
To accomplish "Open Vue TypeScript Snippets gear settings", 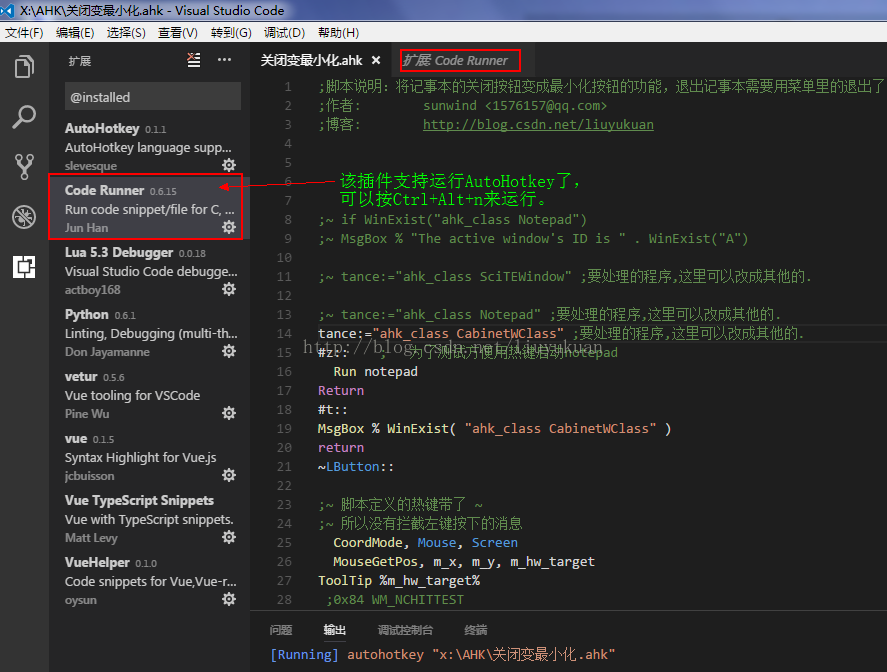I will [x=229, y=537].
